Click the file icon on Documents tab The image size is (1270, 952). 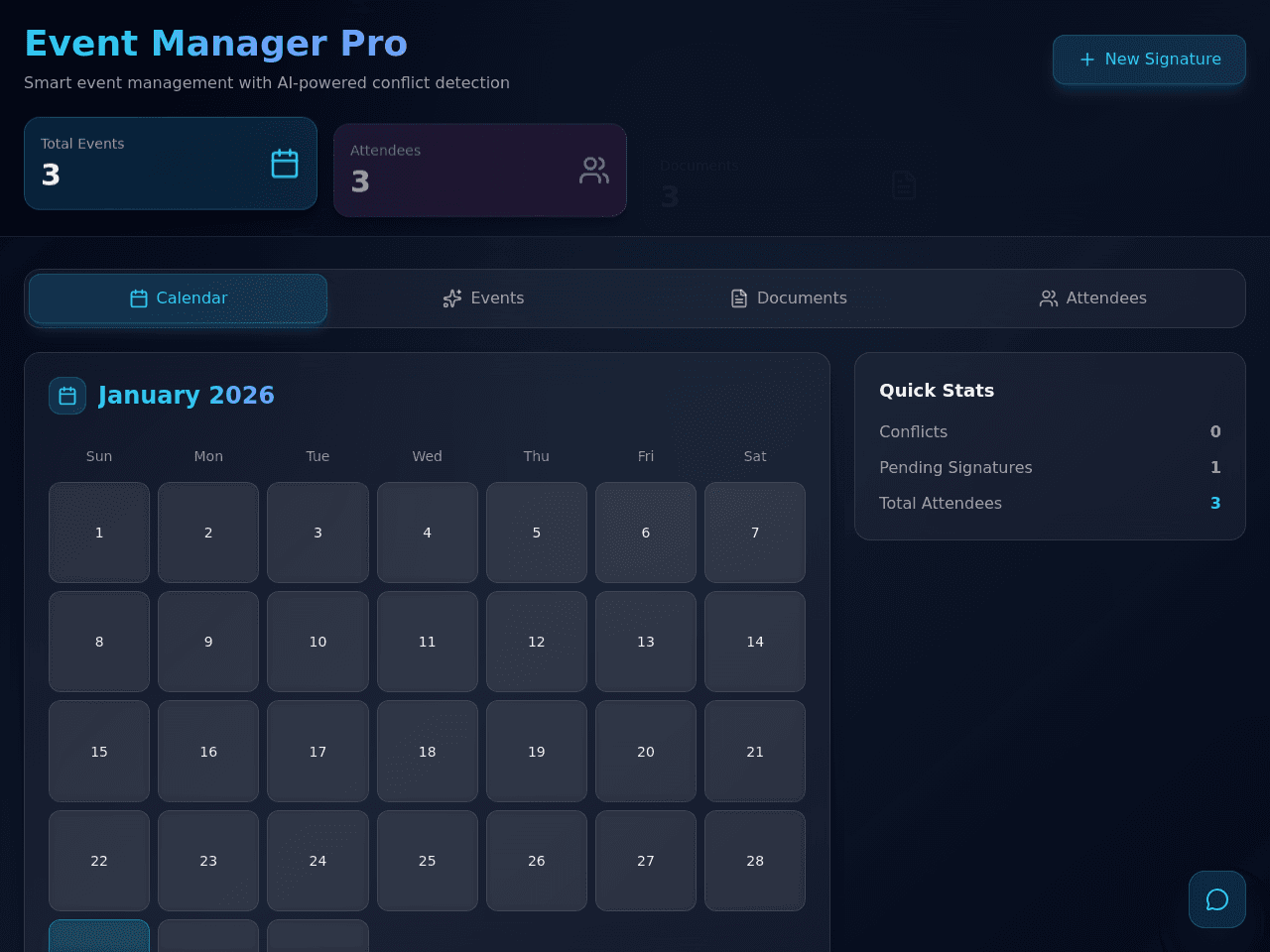click(739, 298)
